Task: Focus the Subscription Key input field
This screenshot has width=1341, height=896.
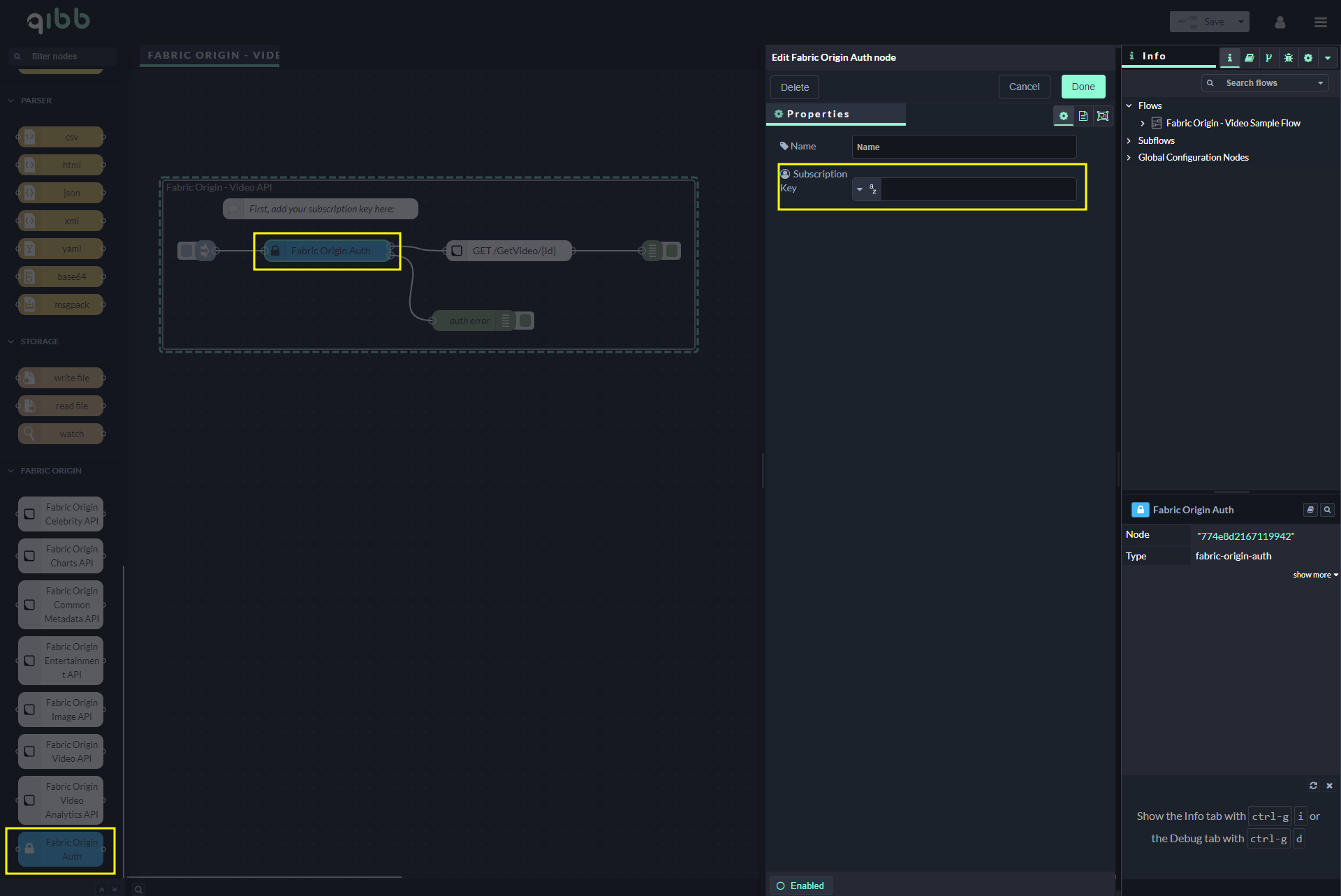Action: pyautogui.click(x=979, y=189)
